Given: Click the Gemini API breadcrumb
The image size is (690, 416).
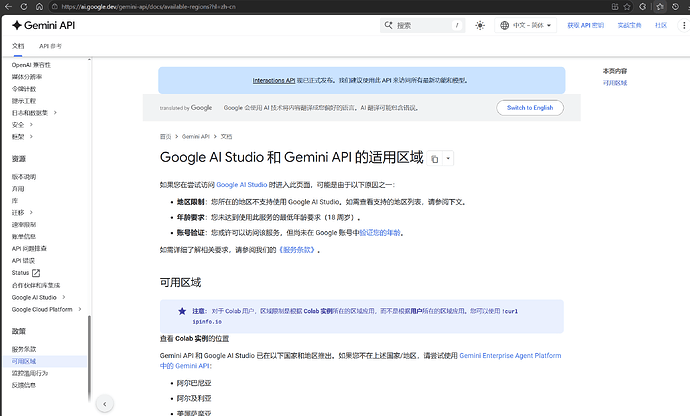Looking at the screenshot, I should 196,137.
